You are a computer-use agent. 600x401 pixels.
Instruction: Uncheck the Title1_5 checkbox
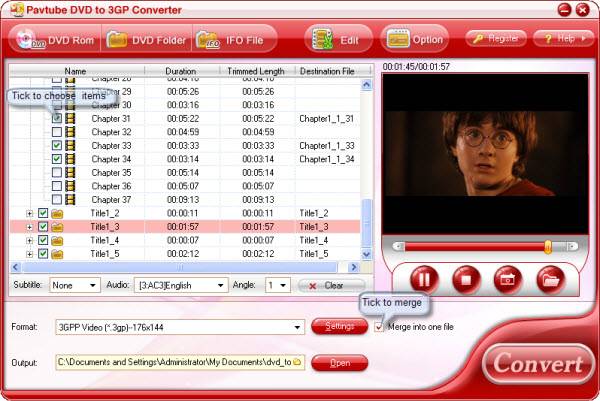pyautogui.click(x=43, y=254)
